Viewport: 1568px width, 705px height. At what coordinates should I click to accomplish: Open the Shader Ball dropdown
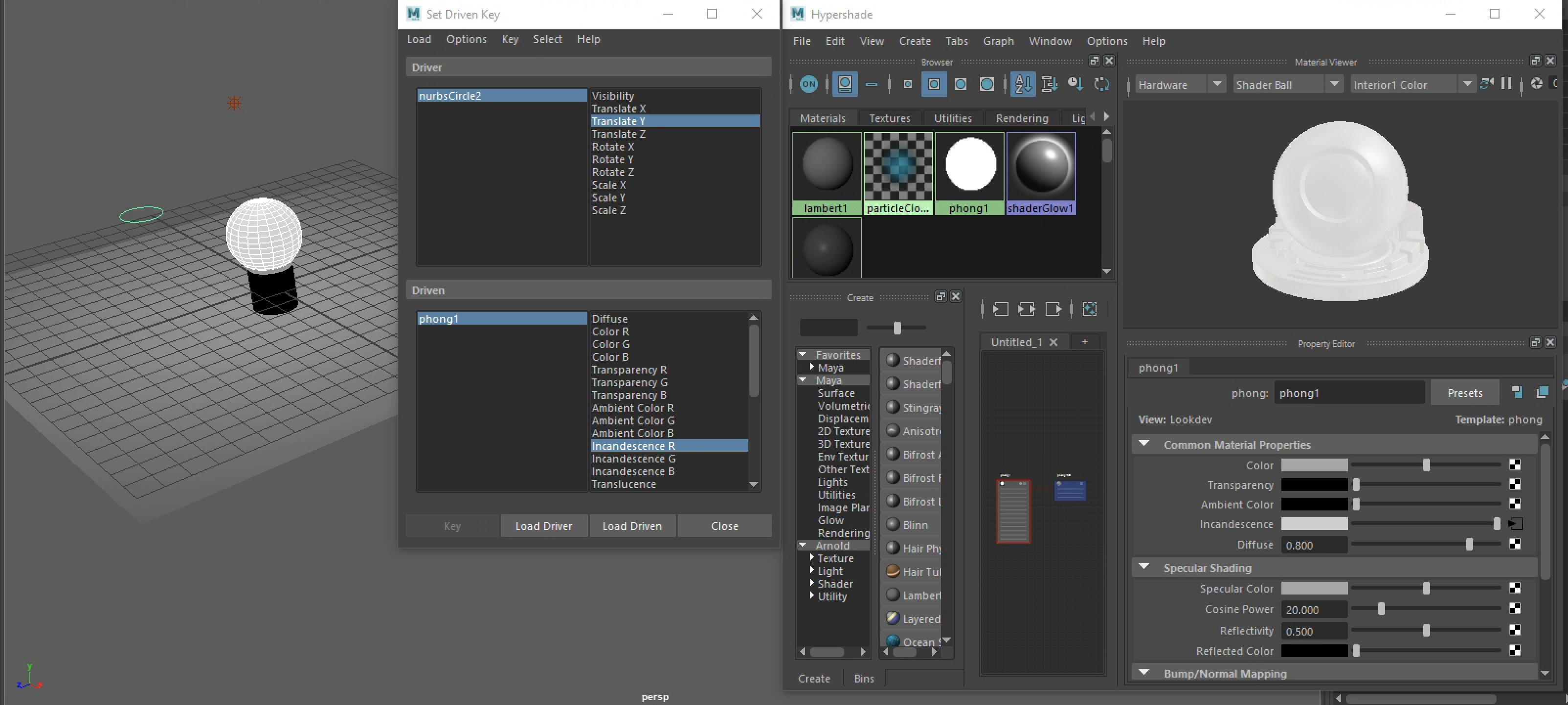tap(1334, 85)
